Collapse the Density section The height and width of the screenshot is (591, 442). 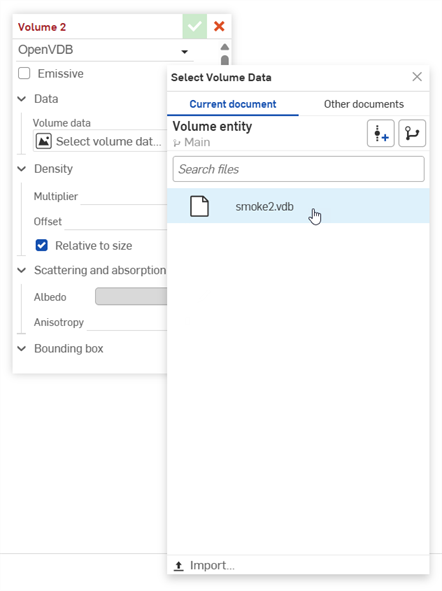tap(22, 168)
